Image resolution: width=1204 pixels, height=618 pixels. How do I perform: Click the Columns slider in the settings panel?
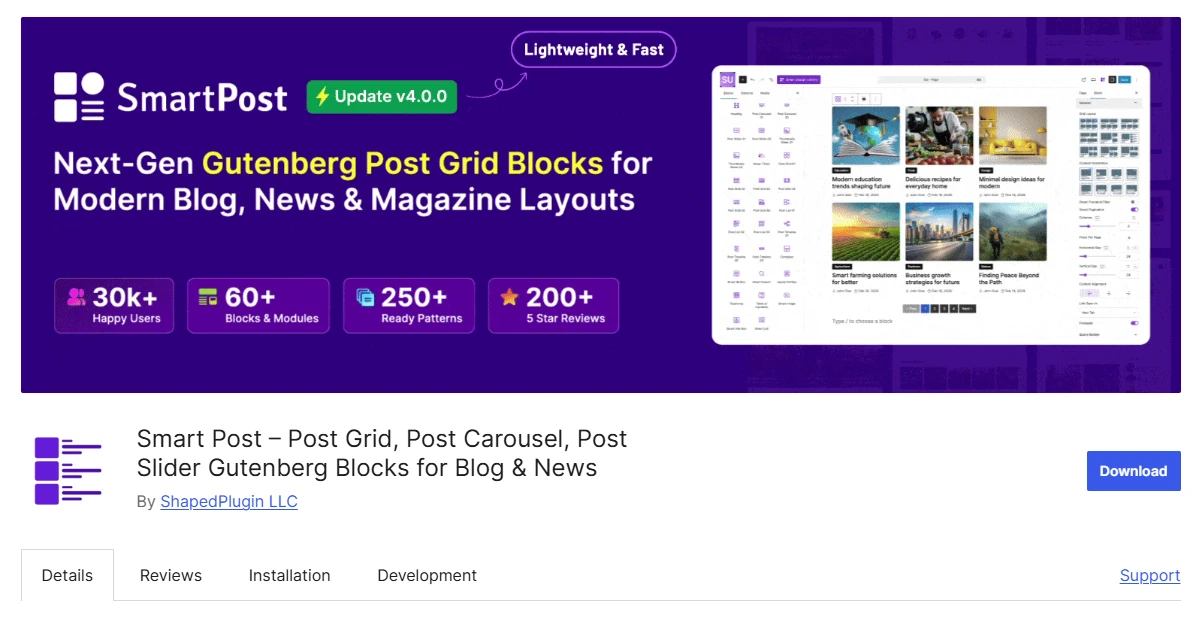tap(1096, 226)
